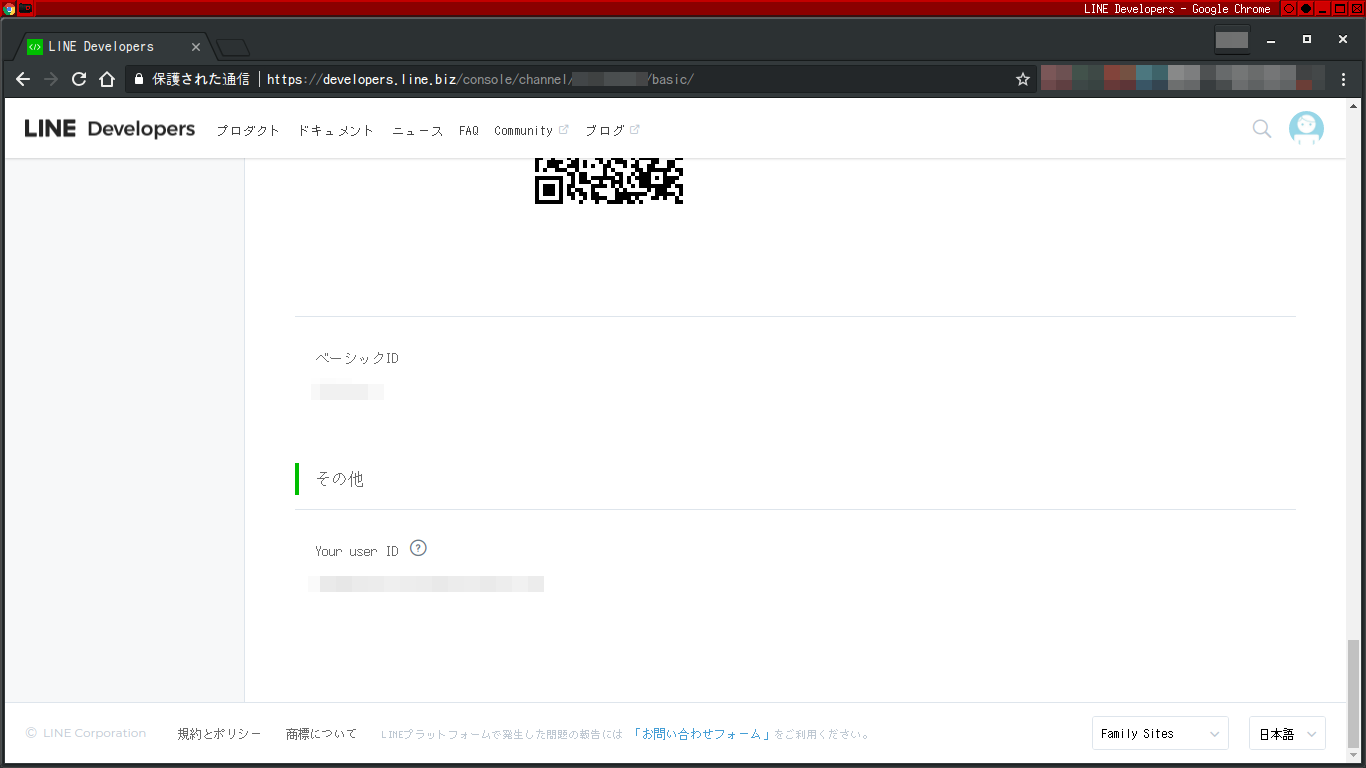Open the 商標について page
This screenshot has width=1366, height=768.
pos(322,733)
